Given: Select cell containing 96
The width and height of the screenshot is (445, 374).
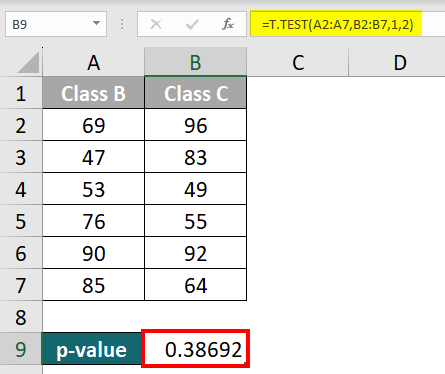Looking at the screenshot, I should pos(196,125).
